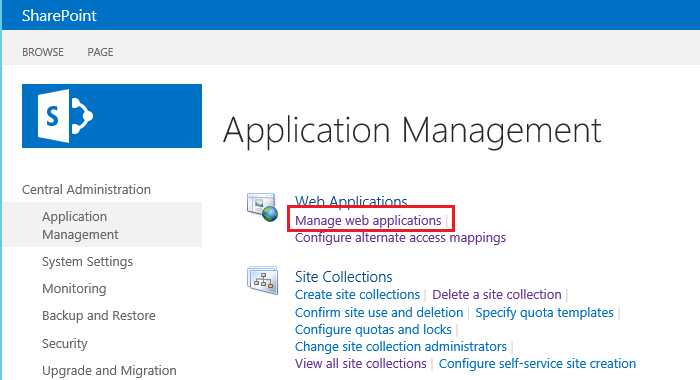Open Central Administration in sidebar

[x=86, y=189]
